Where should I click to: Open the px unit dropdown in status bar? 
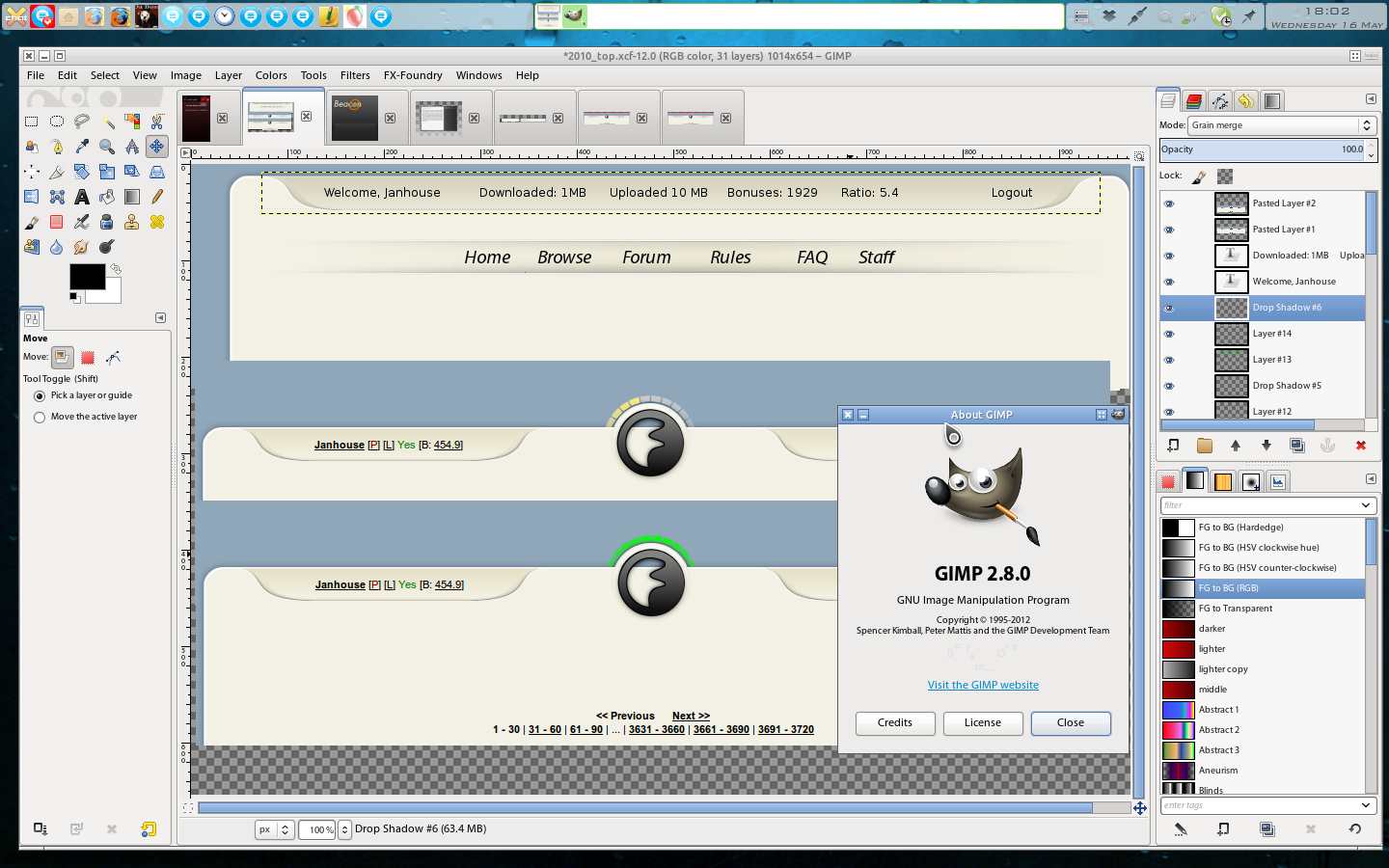click(275, 829)
